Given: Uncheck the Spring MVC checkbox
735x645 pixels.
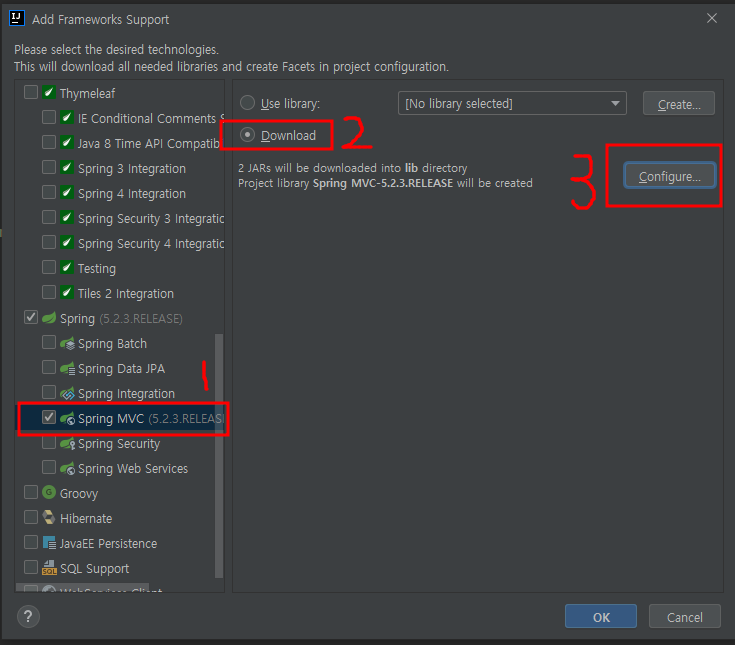Looking at the screenshot, I should click(x=49, y=417).
